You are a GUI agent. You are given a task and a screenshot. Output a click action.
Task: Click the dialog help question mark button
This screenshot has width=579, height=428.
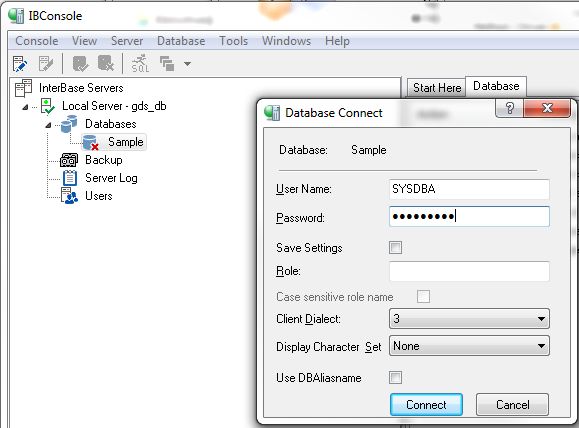tap(510, 108)
